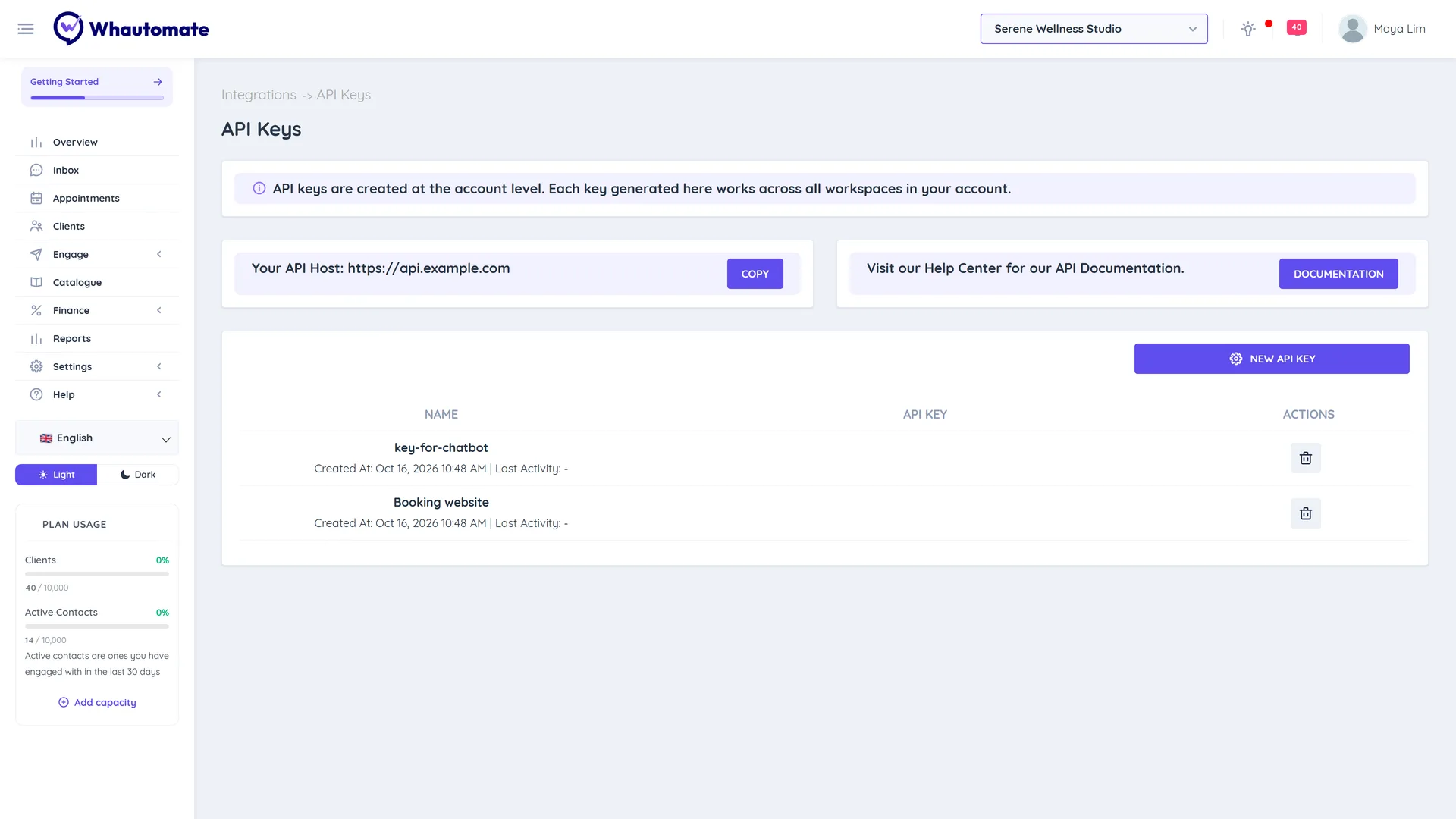
Task: Click the Clients usage progress bar
Action: pyautogui.click(x=97, y=574)
